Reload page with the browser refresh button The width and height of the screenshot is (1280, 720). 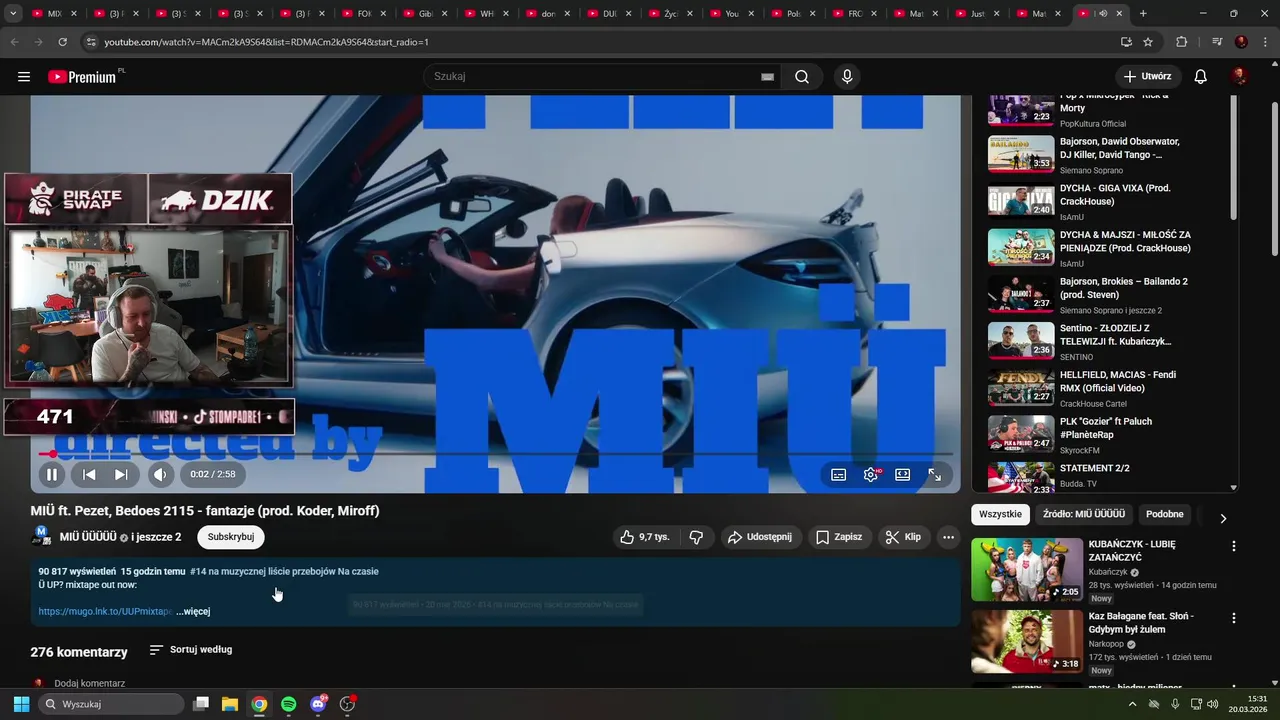point(62,42)
